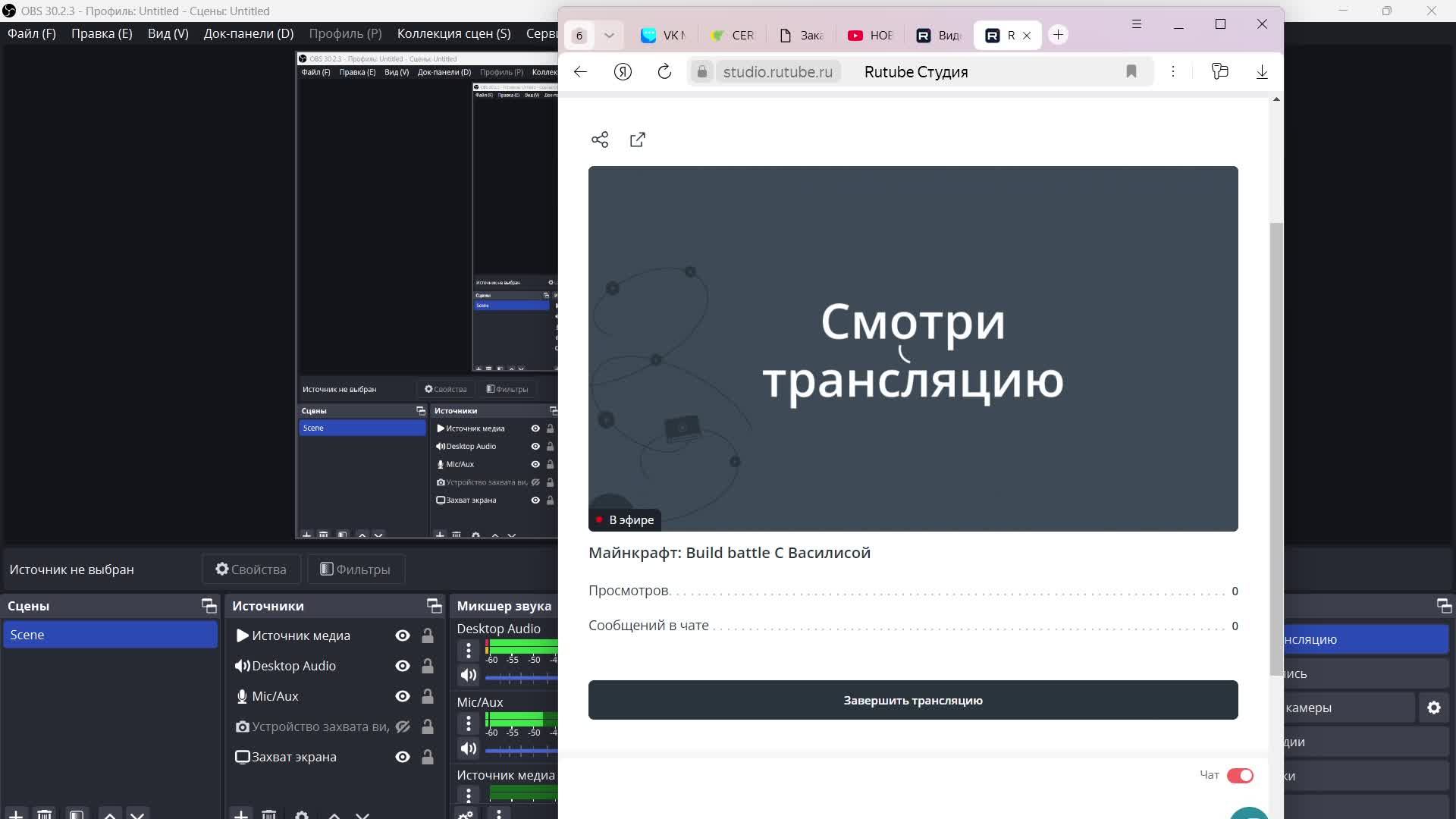Open the browser three-dot page menu

(x=1173, y=71)
